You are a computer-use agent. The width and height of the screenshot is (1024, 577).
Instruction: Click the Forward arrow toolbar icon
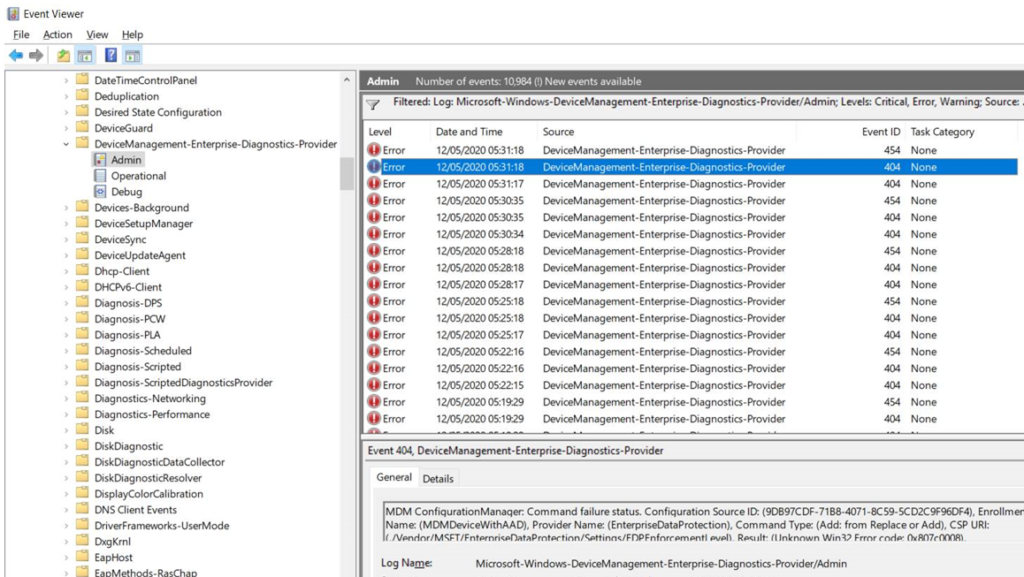(x=36, y=55)
